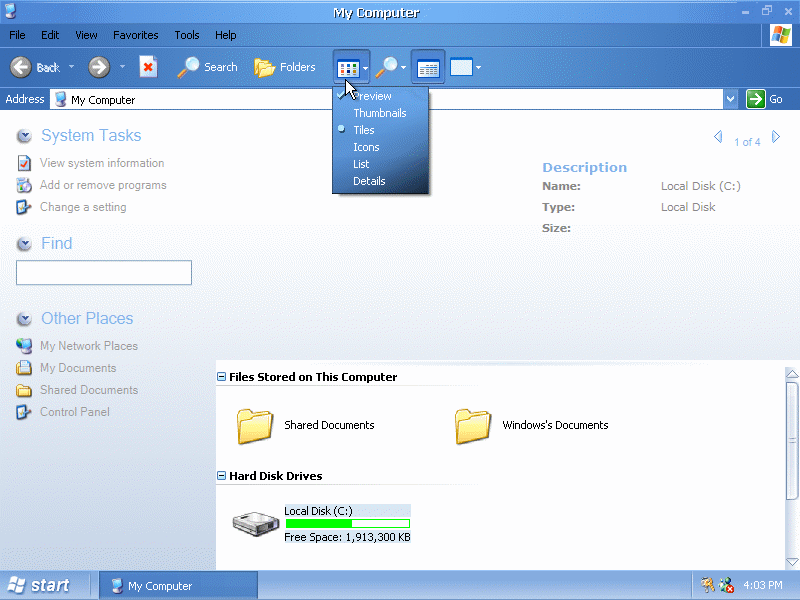Screen dimensions: 800x600
Task: Click the Change a setting icon
Action: click(x=23, y=207)
